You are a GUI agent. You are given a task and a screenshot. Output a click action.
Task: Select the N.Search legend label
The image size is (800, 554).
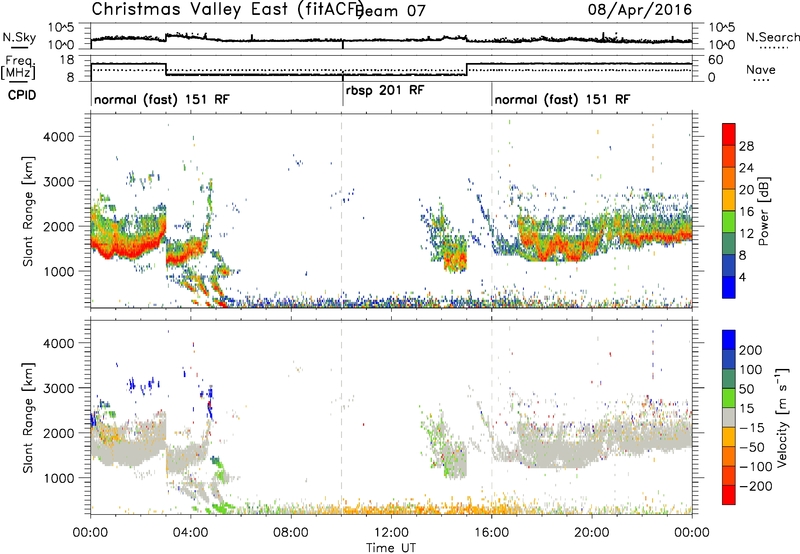(772, 37)
